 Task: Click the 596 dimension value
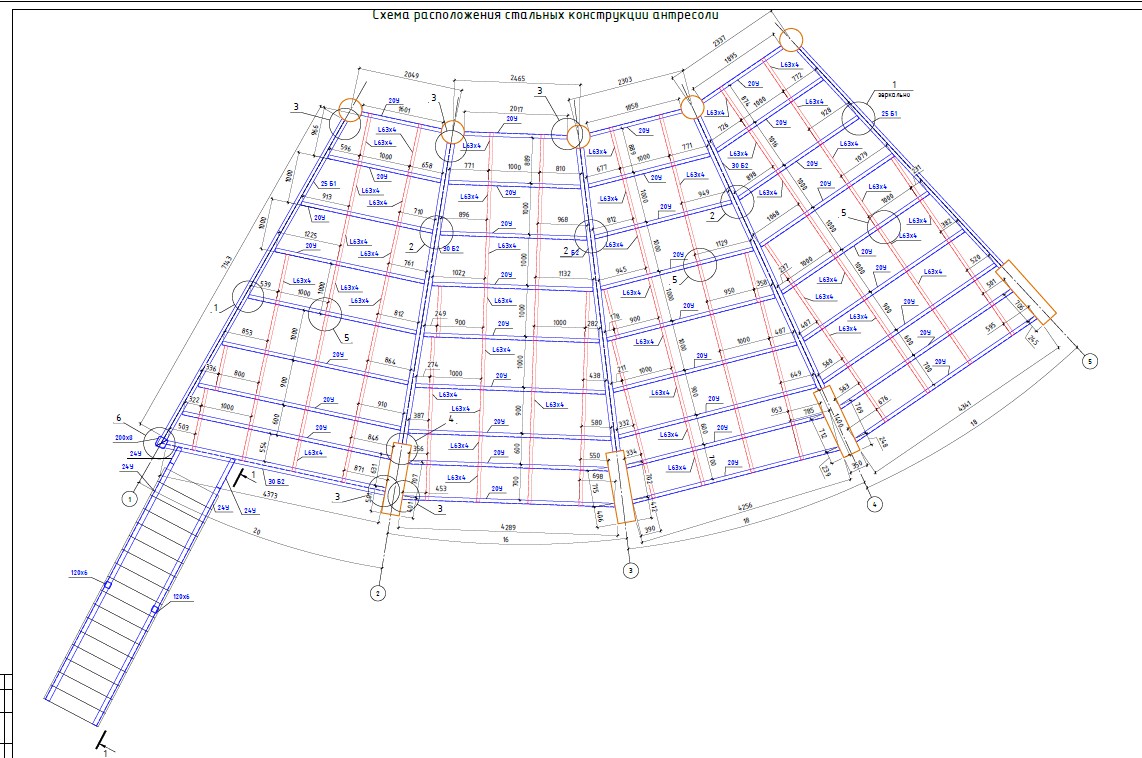pos(345,149)
